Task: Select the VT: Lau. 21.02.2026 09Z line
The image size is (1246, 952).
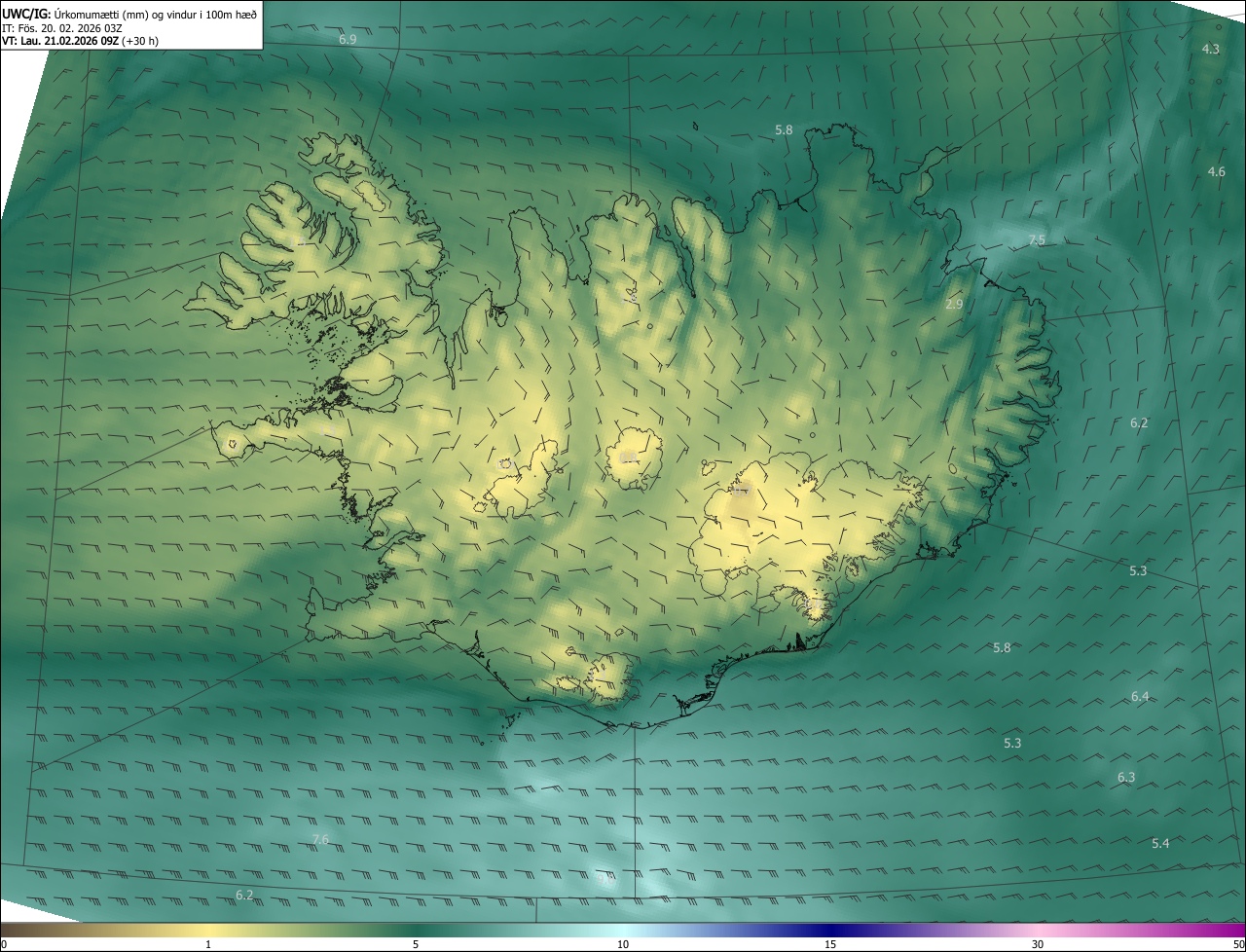Action: point(81,41)
